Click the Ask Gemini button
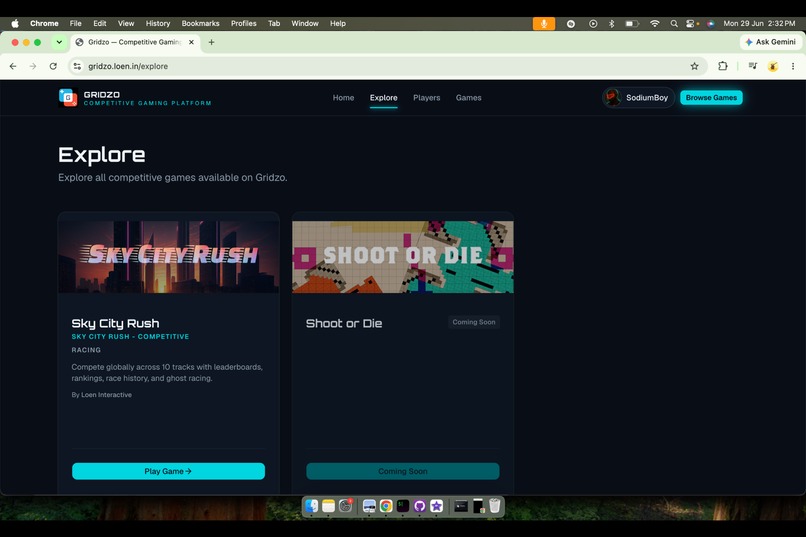Viewport: 806px width, 537px height. (771, 42)
